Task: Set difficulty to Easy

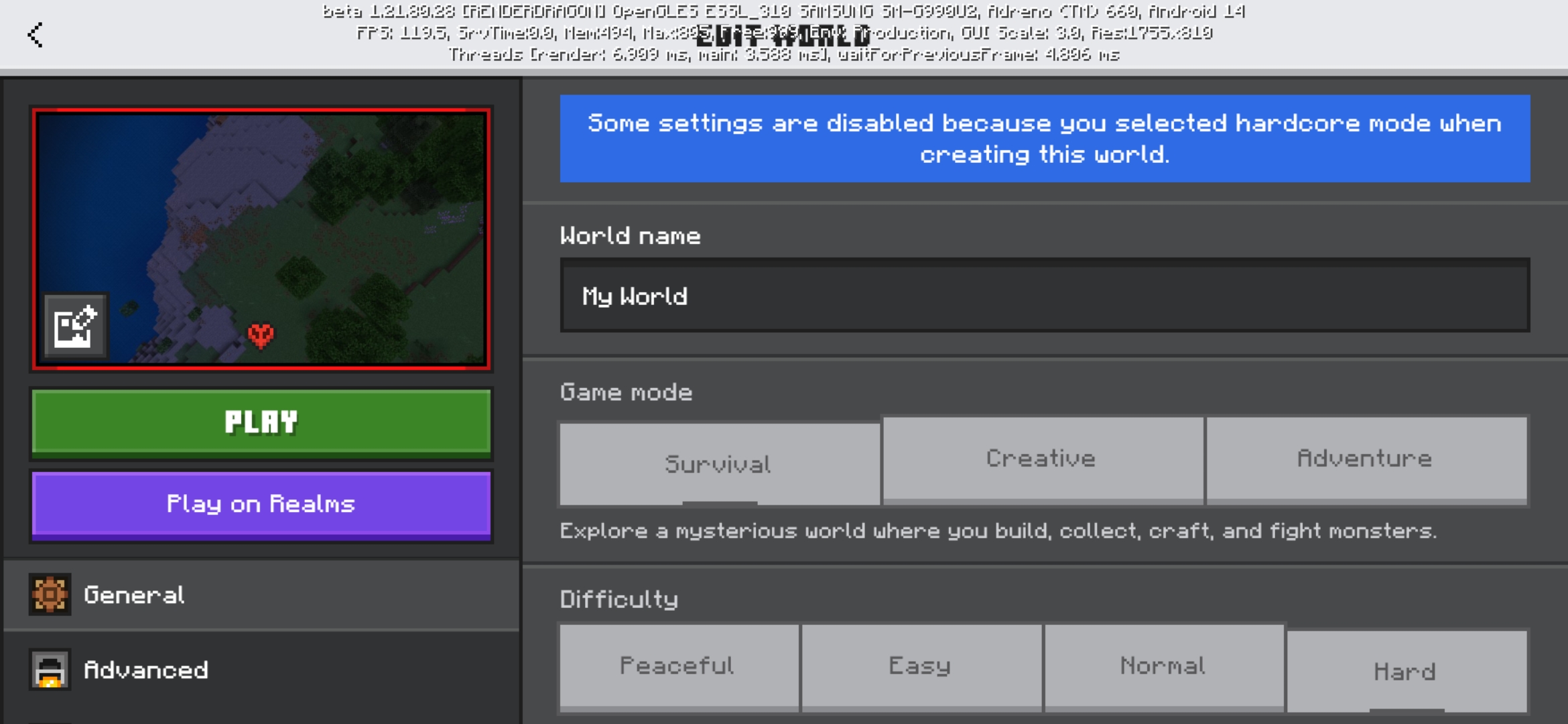Action: point(921,666)
